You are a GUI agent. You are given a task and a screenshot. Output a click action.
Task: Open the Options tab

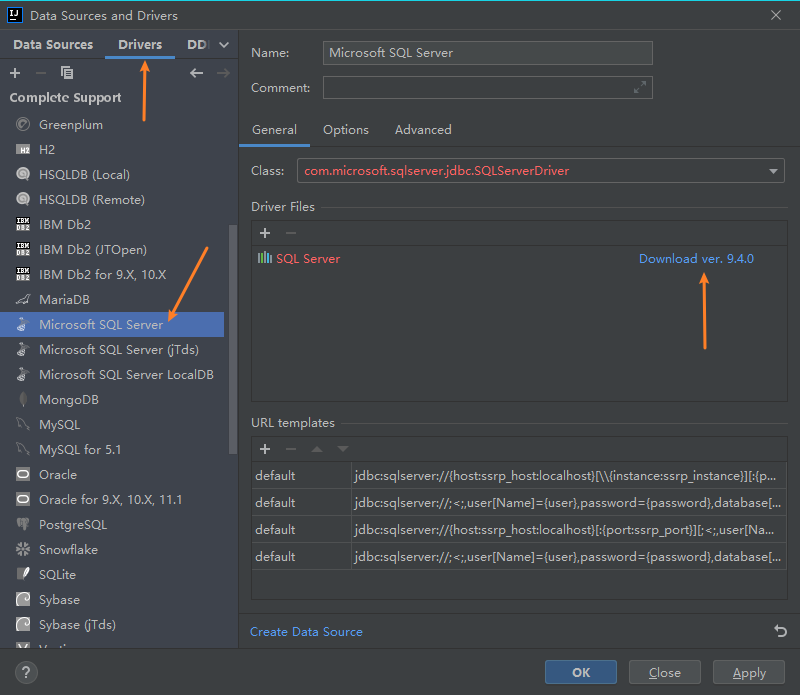(x=346, y=130)
